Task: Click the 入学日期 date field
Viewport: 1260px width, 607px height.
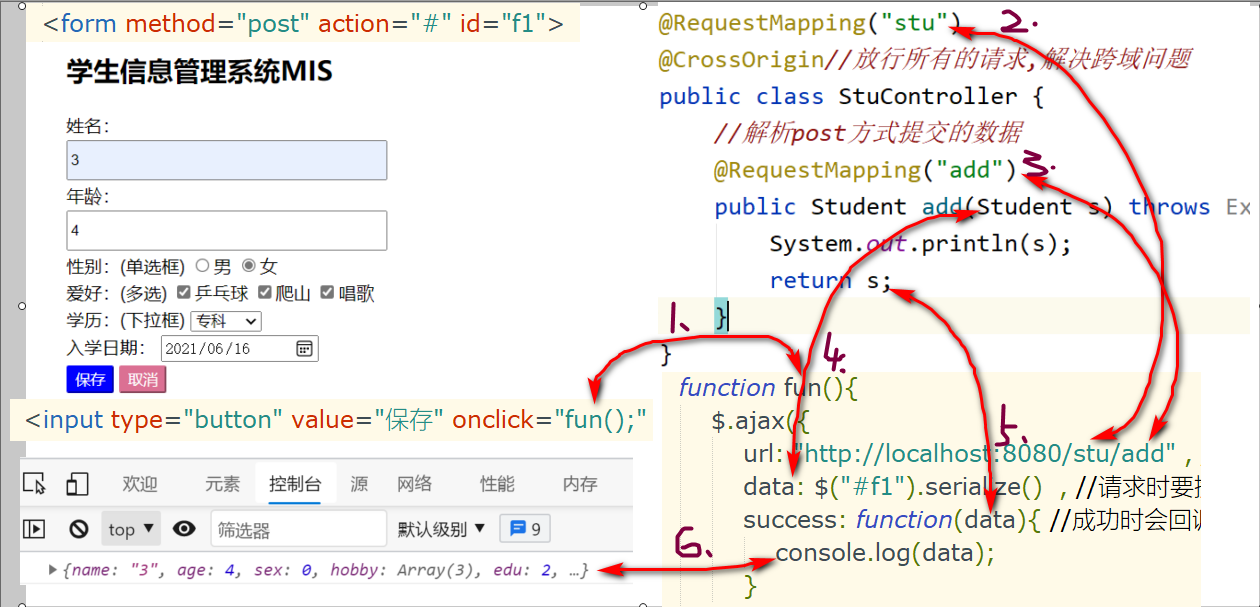Action: [240, 348]
